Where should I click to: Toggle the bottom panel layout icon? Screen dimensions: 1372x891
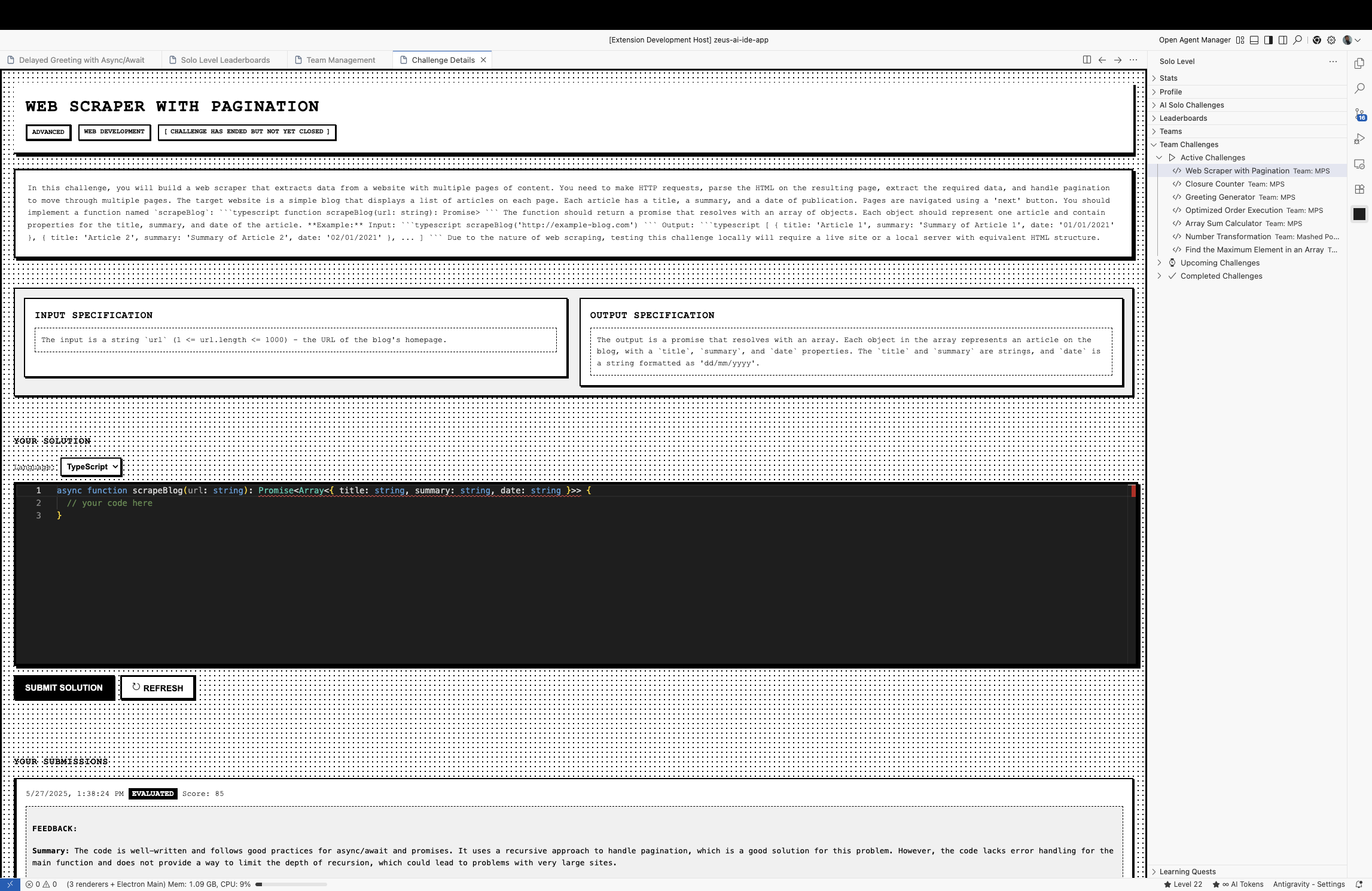click(1254, 40)
